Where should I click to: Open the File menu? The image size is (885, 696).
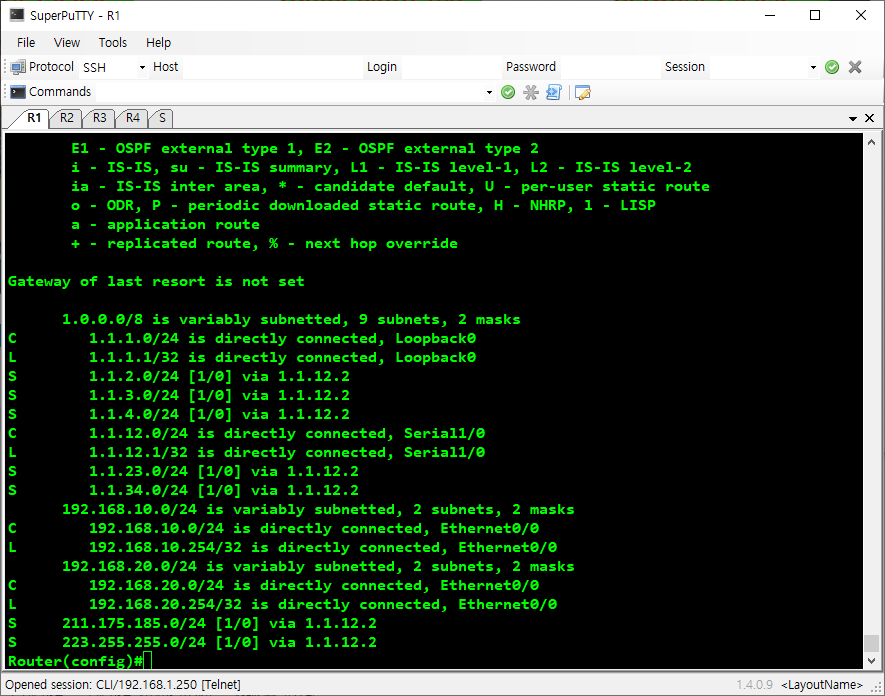[26, 42]
